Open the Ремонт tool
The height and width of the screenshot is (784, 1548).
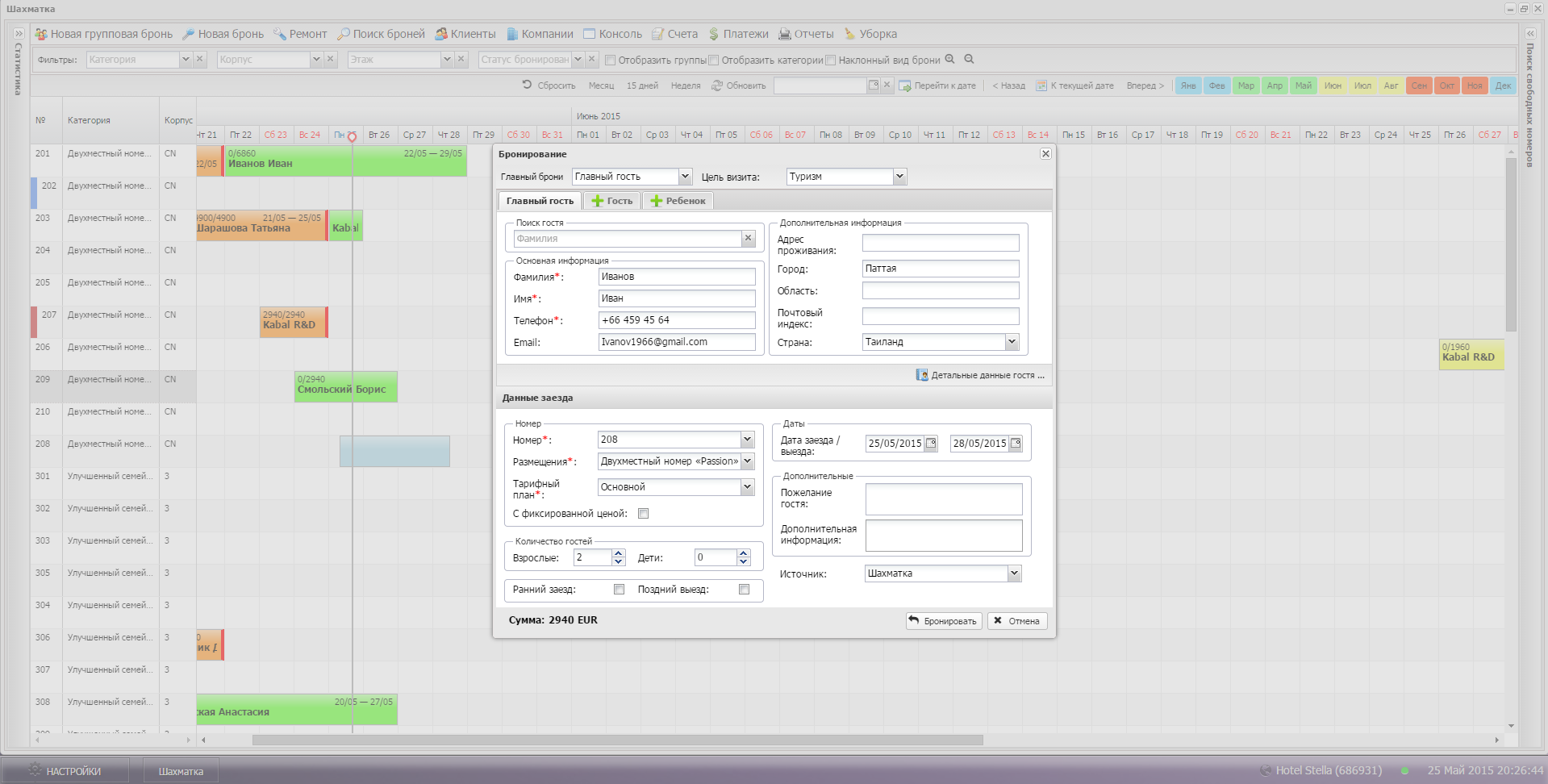[299, 34]
